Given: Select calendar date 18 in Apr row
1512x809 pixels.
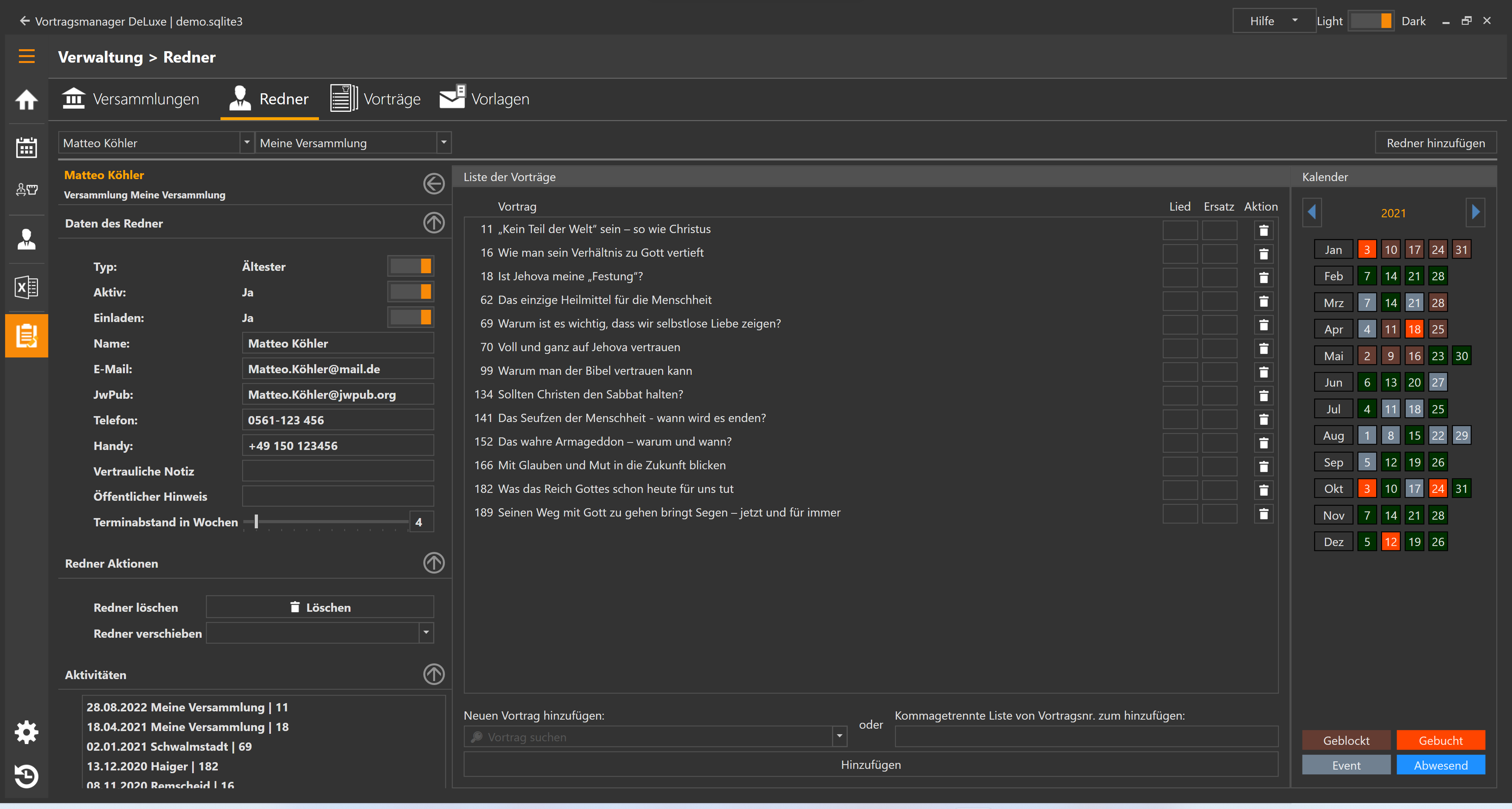Looking at the screenshot, I should pyautogui.click(x=1414, y=329).
